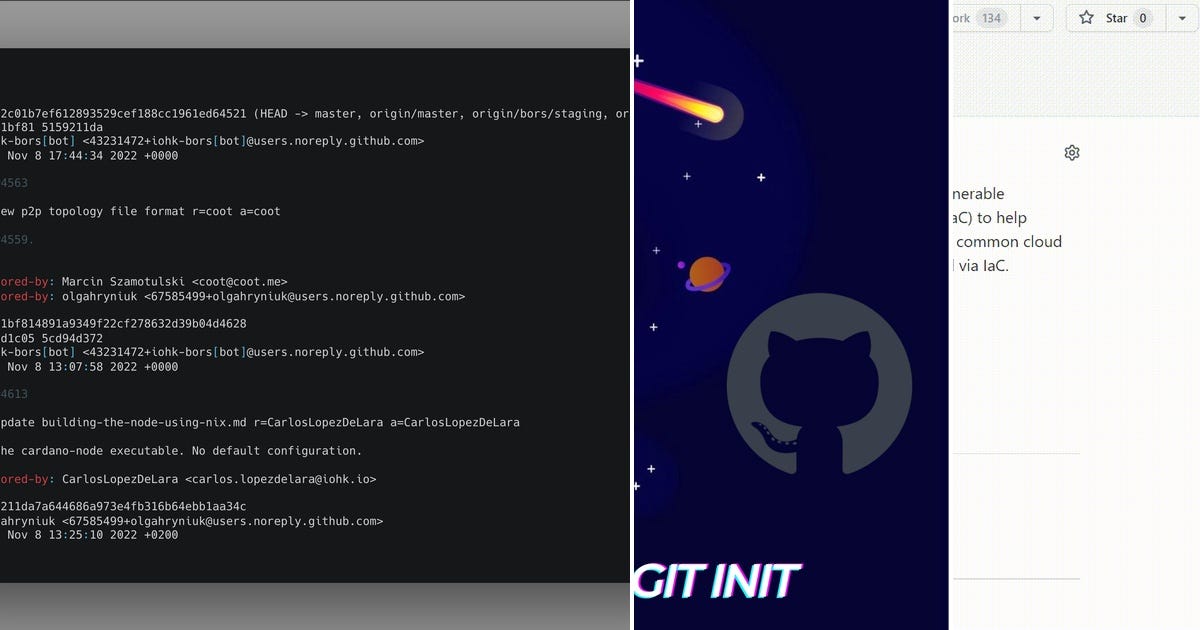Click the fork count badge showing 134
This screenshot has width=1200, height=630.
[990, 17]
